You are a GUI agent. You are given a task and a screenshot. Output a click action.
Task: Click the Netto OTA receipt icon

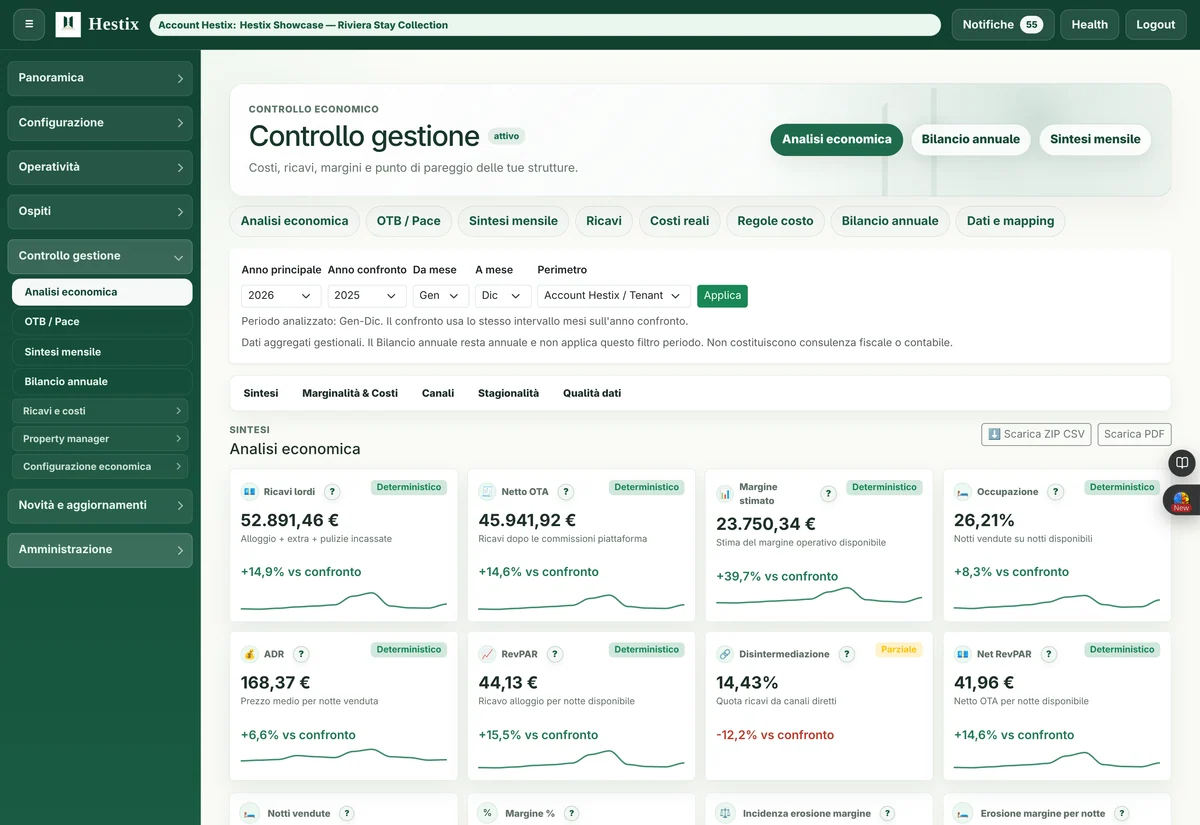tap(487, 492)
